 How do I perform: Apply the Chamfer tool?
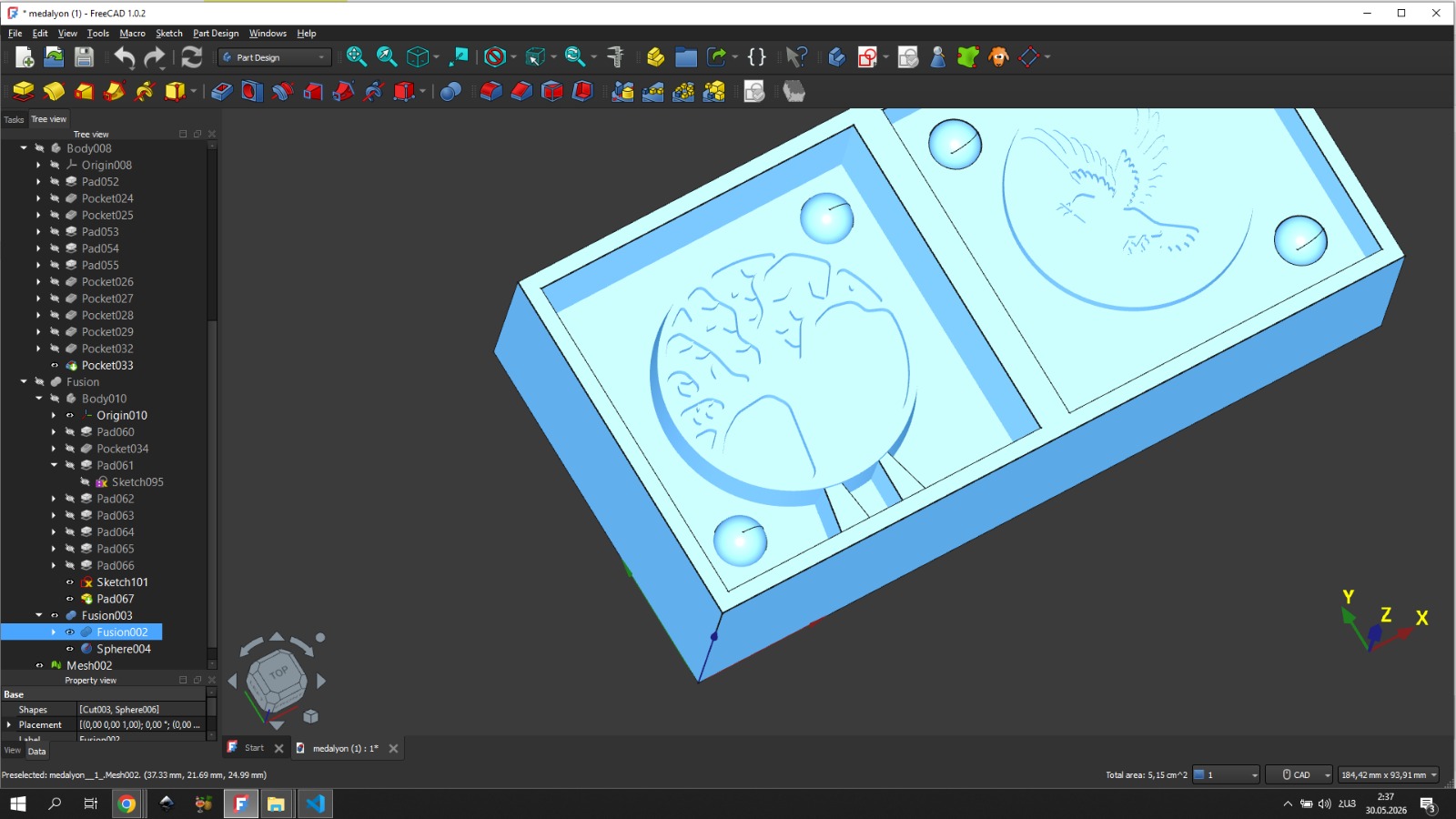pyautogui.click(x=521, y=91)
